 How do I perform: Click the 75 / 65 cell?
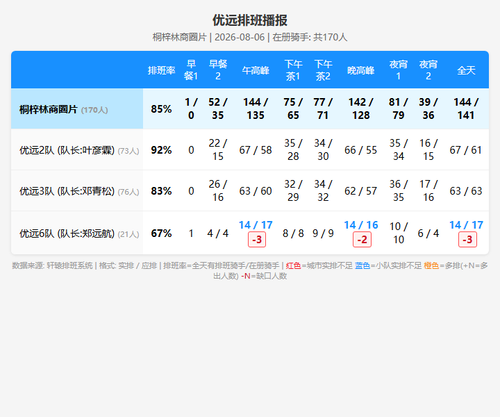(x=293, y=109)
